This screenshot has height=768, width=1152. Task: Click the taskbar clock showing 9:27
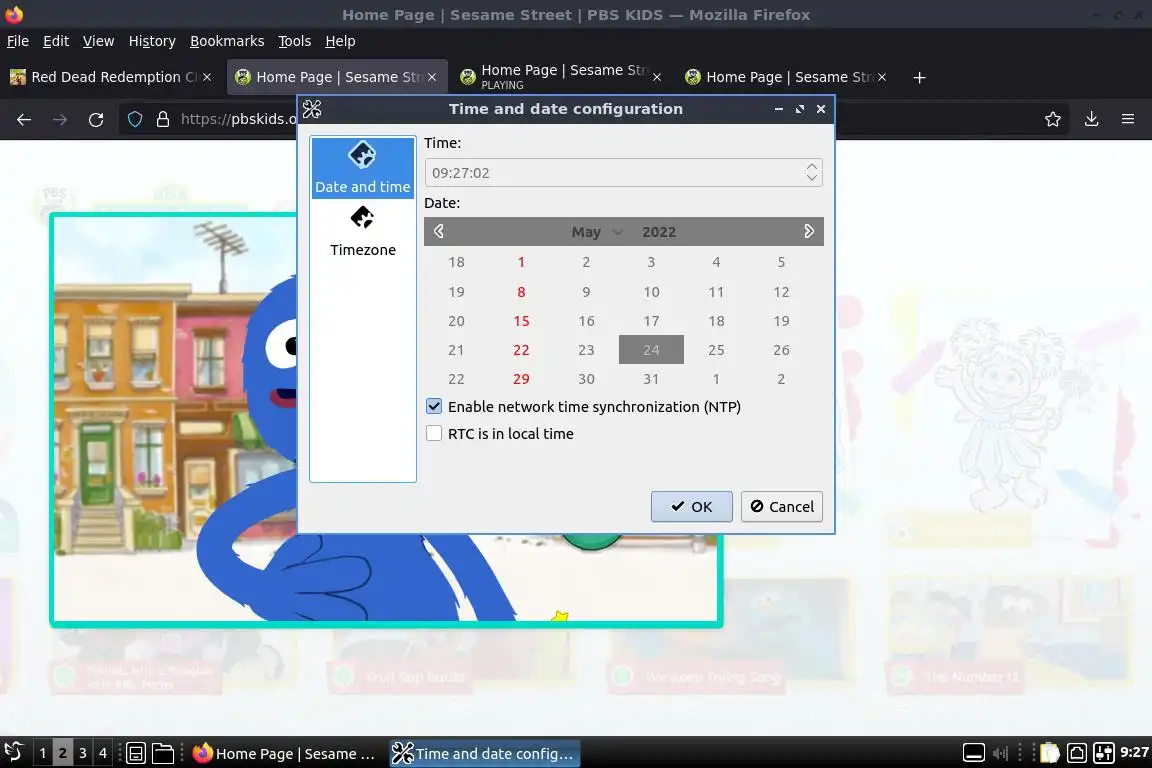[1134, 753]
